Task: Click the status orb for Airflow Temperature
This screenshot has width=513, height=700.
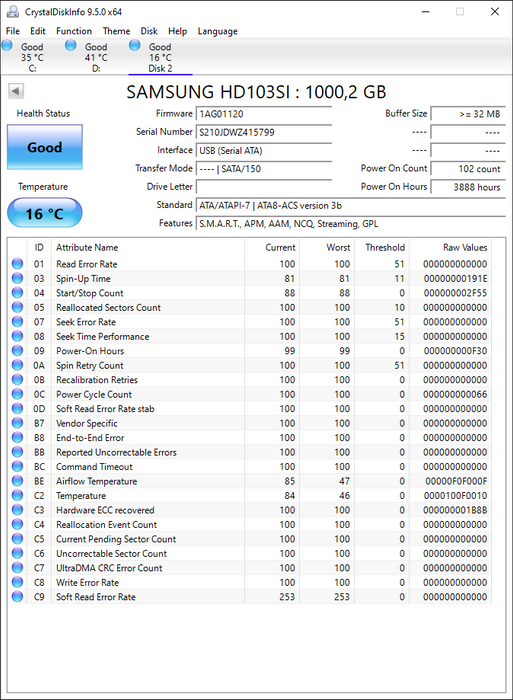Action: 17,481
